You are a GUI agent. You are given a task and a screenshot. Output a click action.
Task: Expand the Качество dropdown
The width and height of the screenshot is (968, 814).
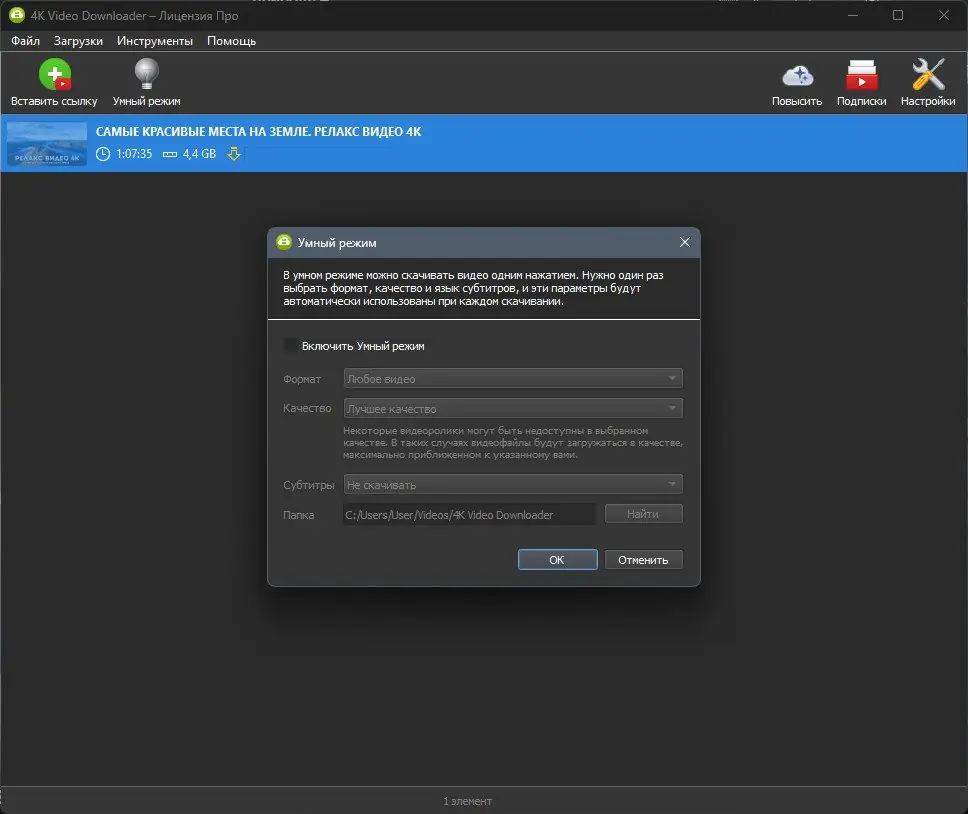tap(512, 408)
